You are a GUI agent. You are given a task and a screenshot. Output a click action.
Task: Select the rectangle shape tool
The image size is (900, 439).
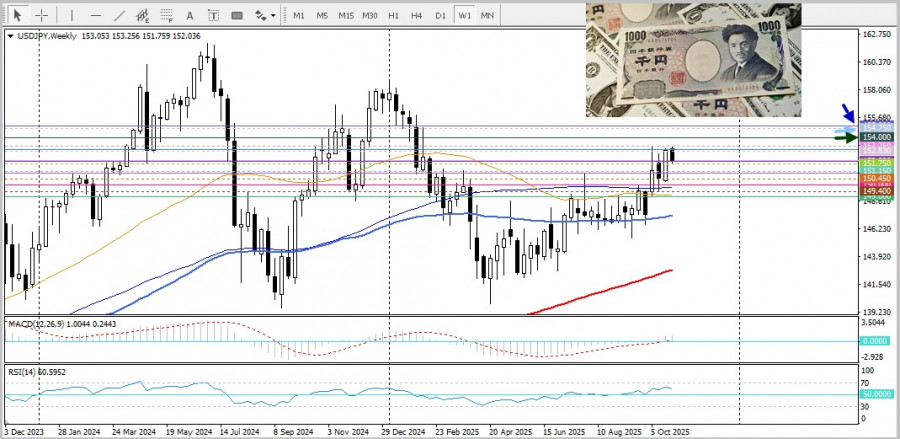237,15
